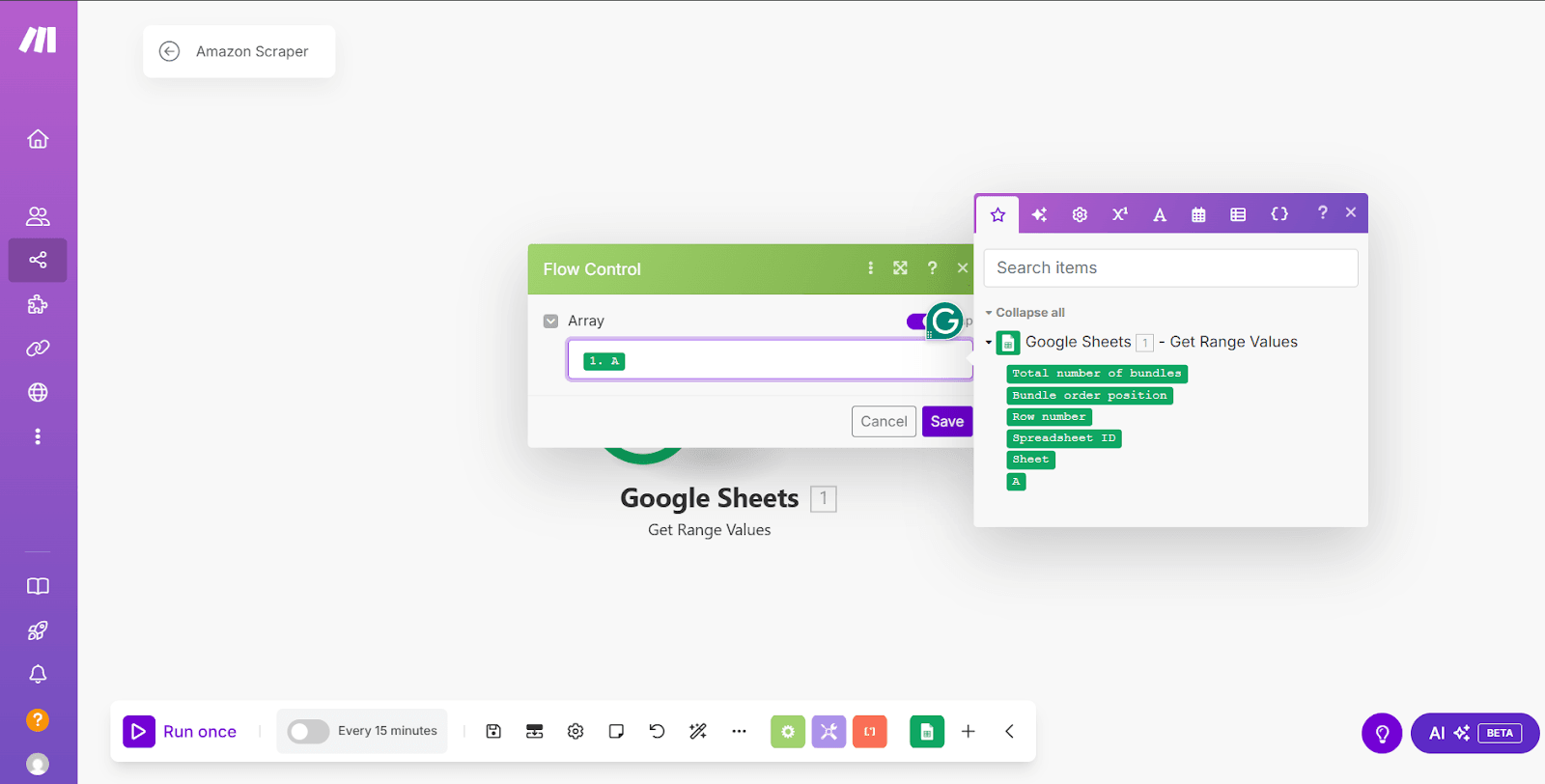This screenshot has height=784, width=1545.
Task: Open Flow Control dialog help question mark
Action: pos(932,268)
